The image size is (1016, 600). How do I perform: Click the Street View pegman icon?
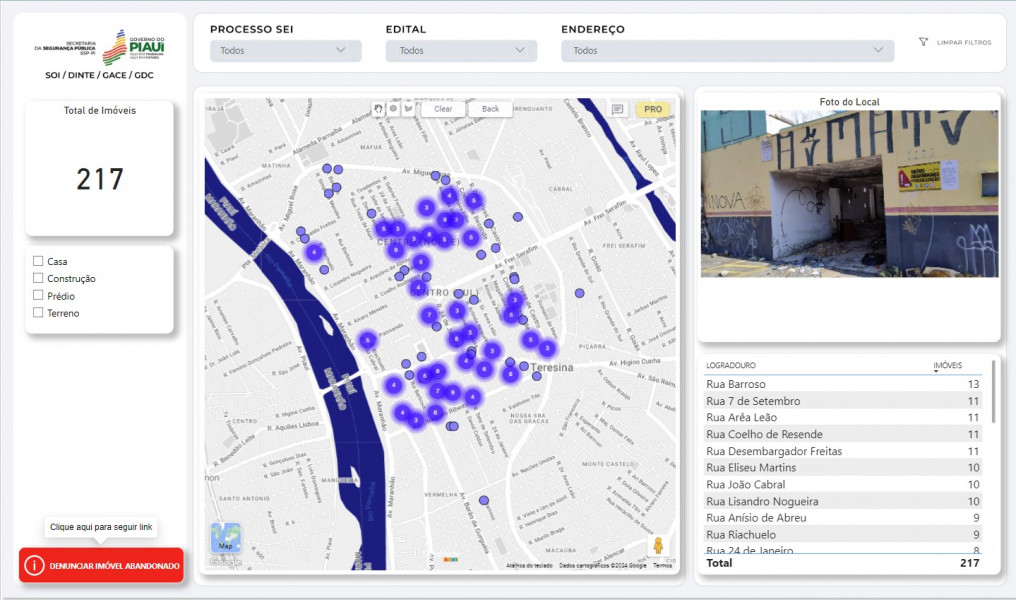[657, 546]
